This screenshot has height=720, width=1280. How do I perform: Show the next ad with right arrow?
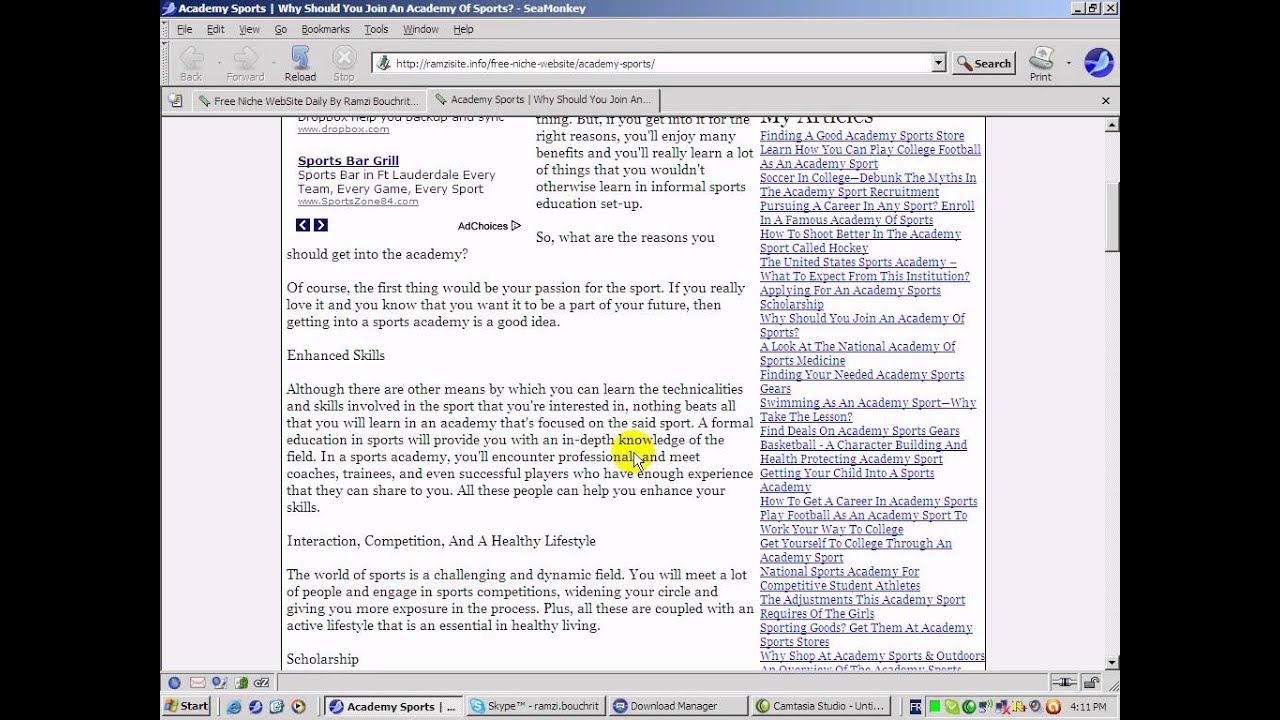tap(320, 225)
